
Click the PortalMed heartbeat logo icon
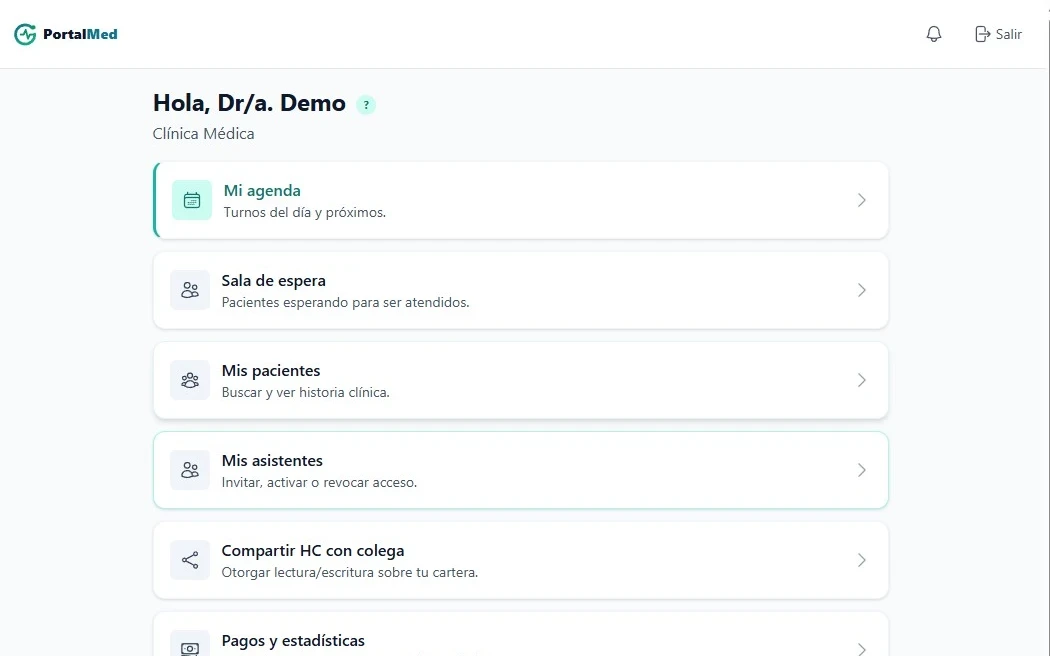point(25,34)
